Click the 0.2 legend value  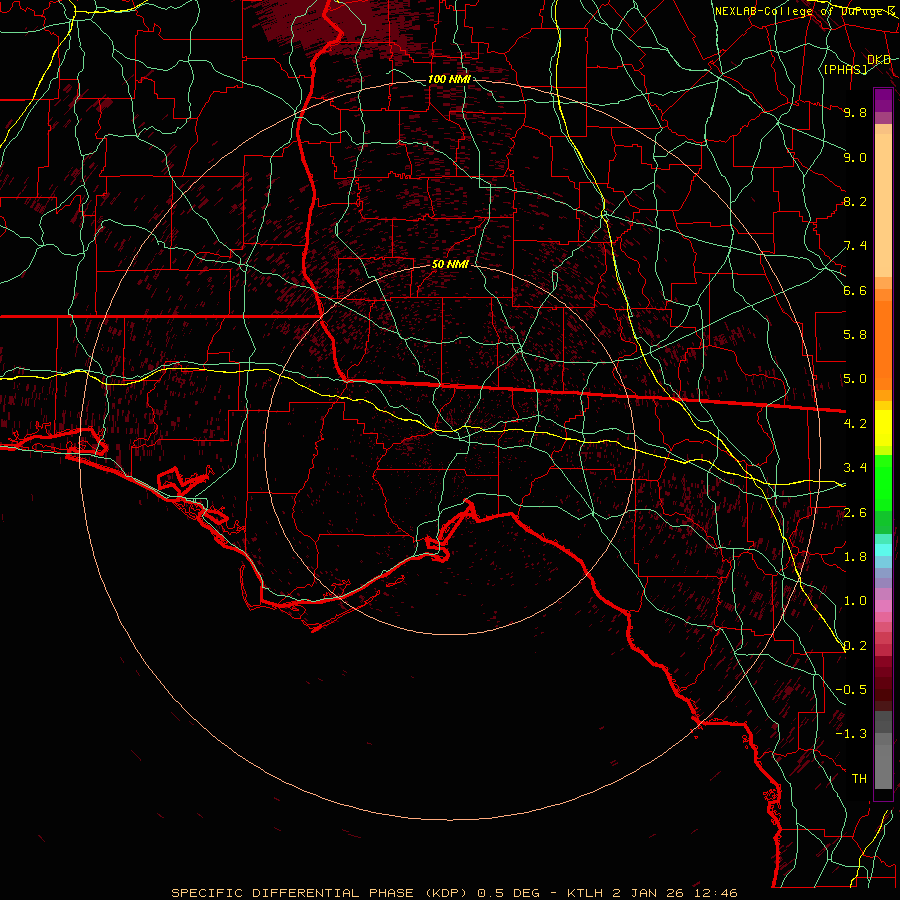point(855,646)
